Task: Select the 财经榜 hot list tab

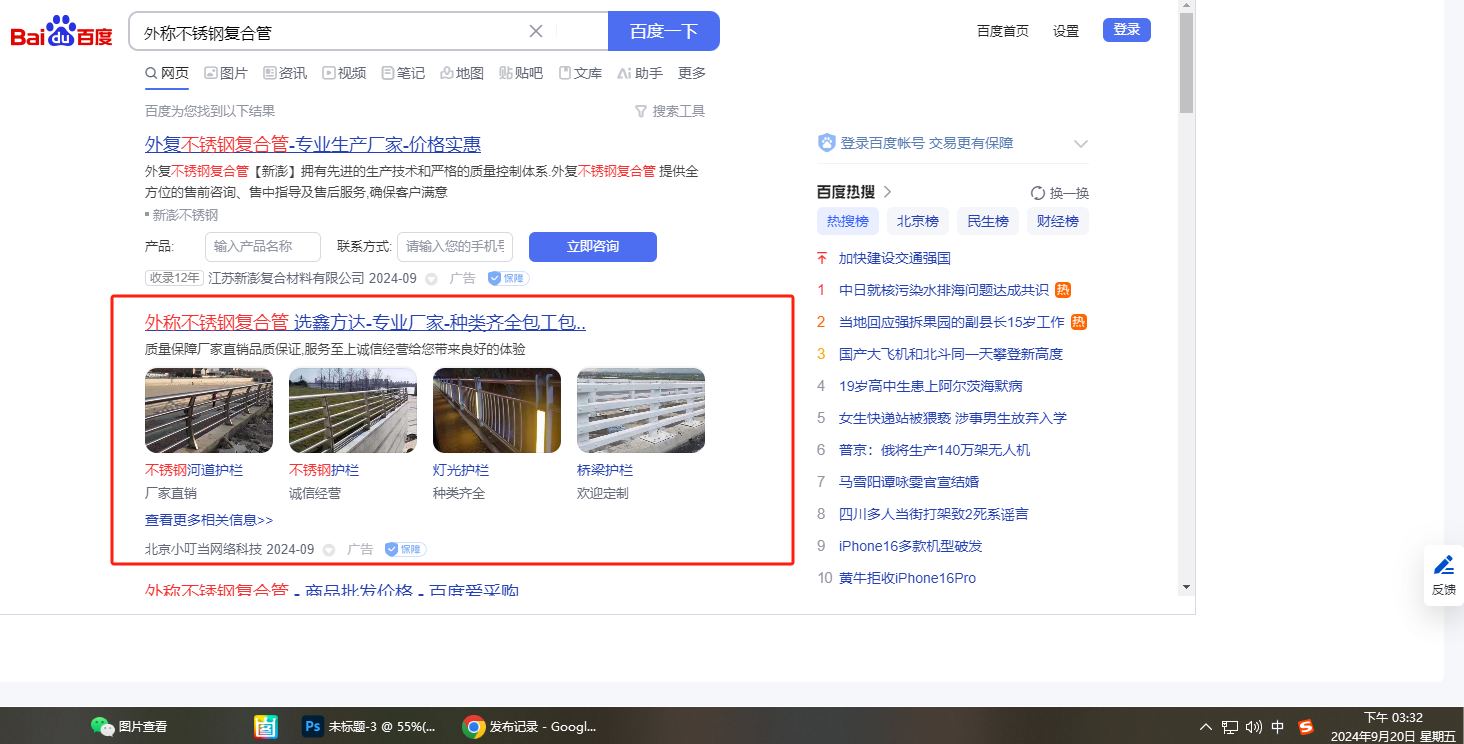Action: tap(1058, 221)
